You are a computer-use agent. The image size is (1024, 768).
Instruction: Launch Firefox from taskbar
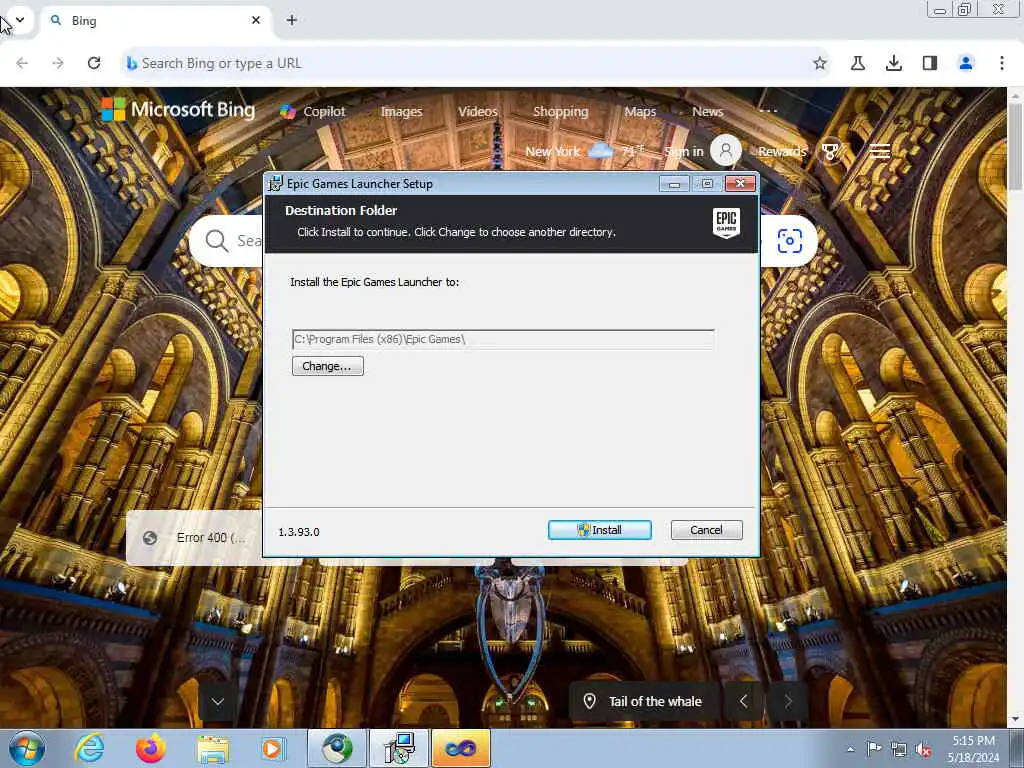[151, 748]
